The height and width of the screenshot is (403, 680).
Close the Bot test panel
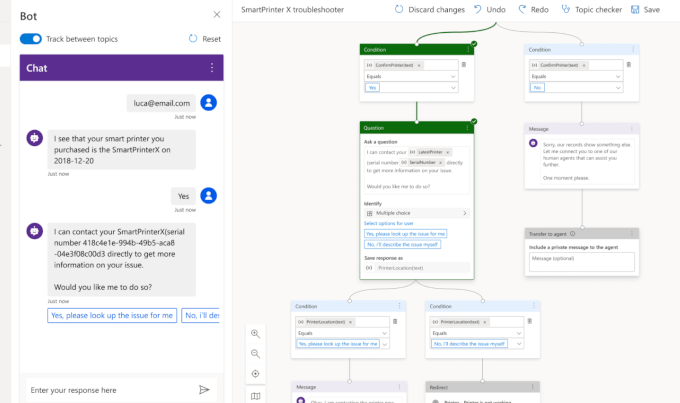coord(217,15)
